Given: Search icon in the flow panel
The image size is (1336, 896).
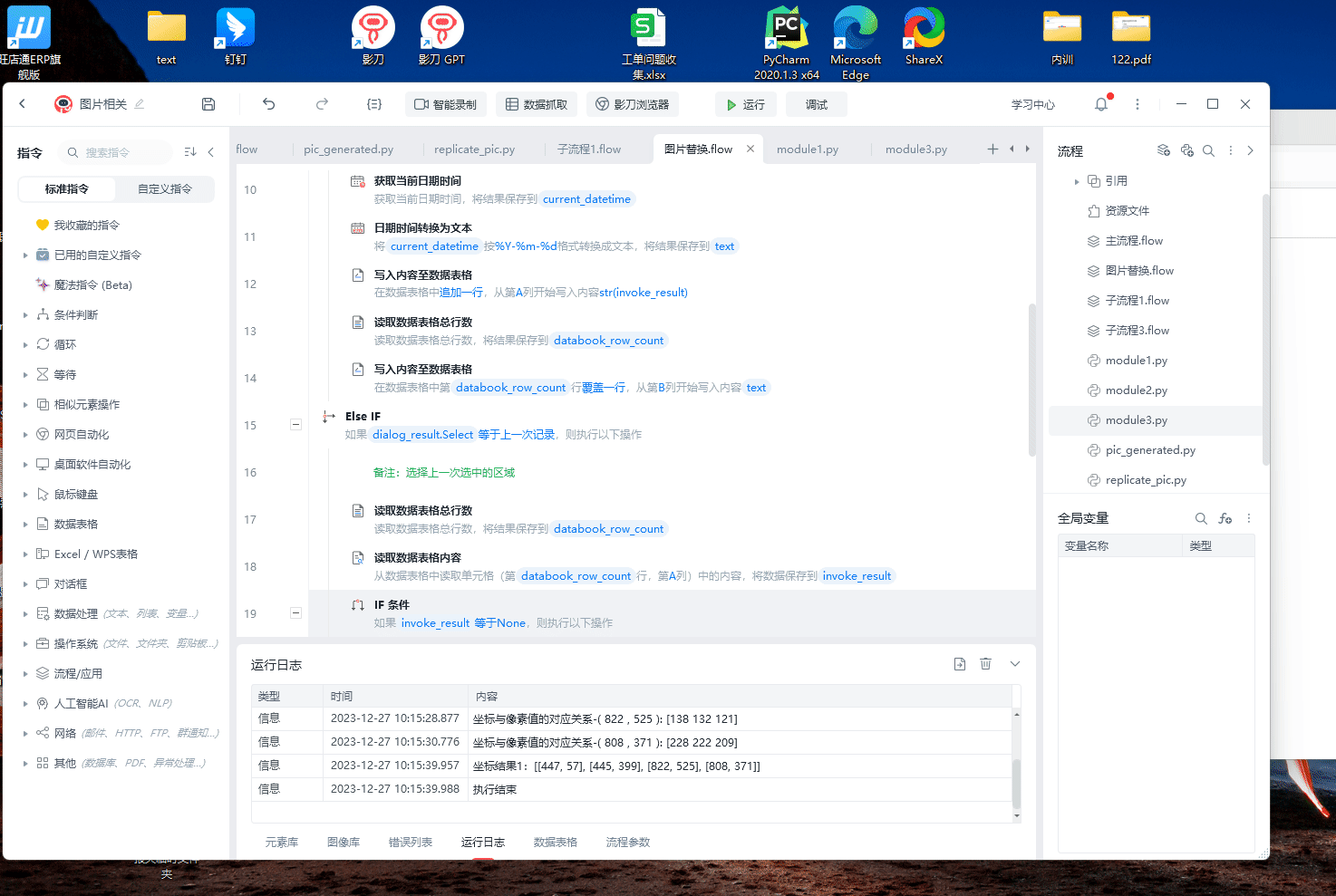Looking at the screenshot, I should click(1208, 150).
